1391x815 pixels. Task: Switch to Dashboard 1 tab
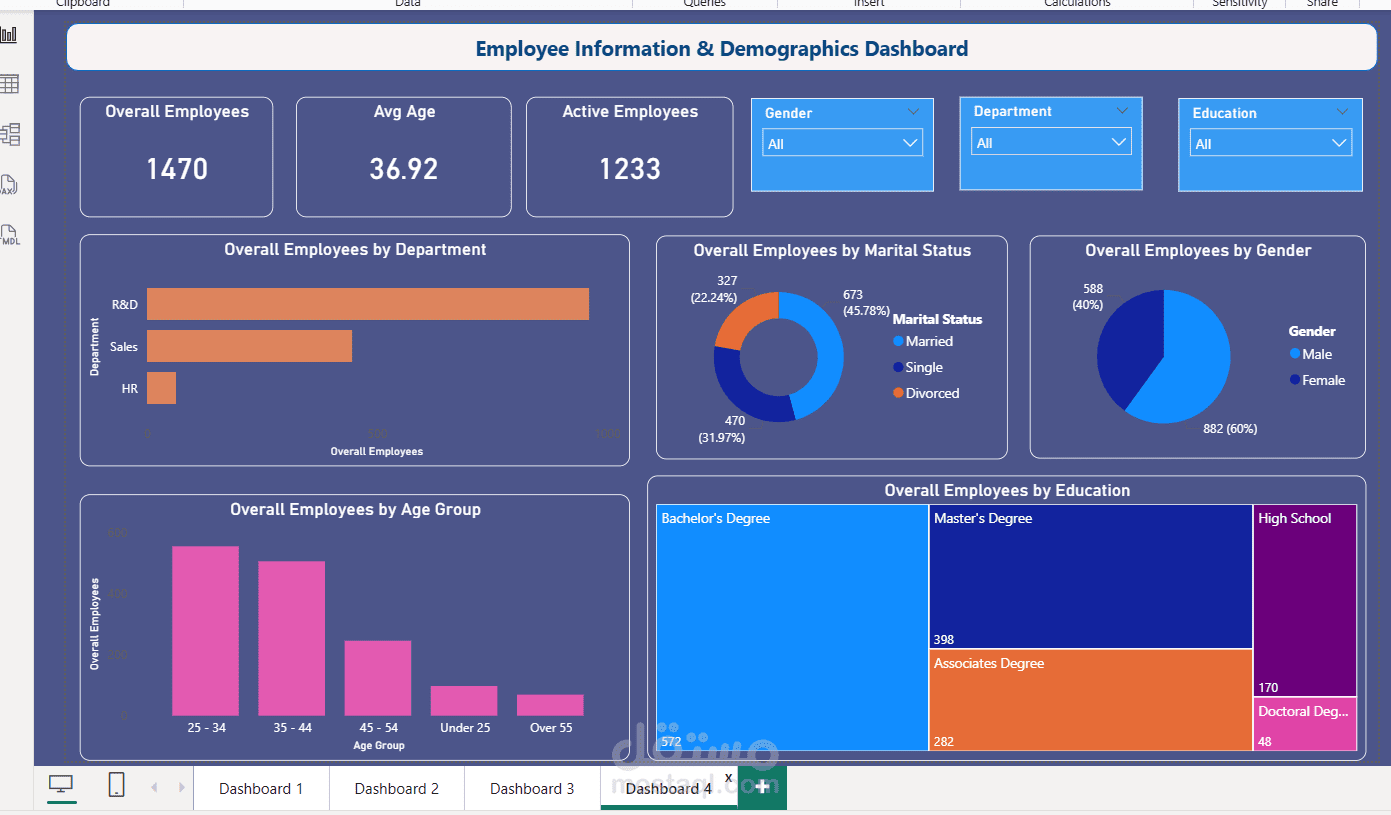point(261,788)
